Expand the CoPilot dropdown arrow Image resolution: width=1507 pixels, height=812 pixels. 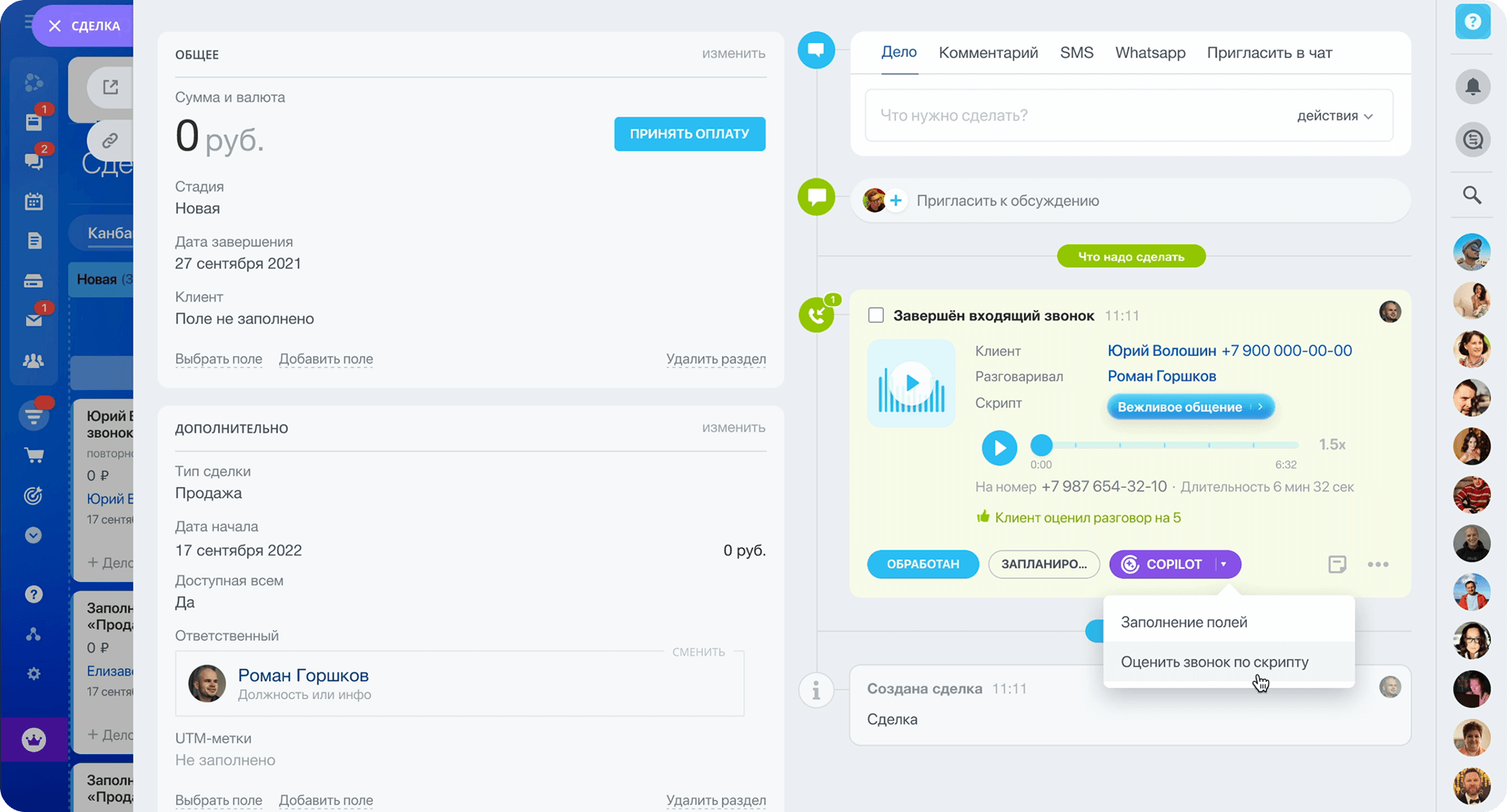pos(1224,564)
